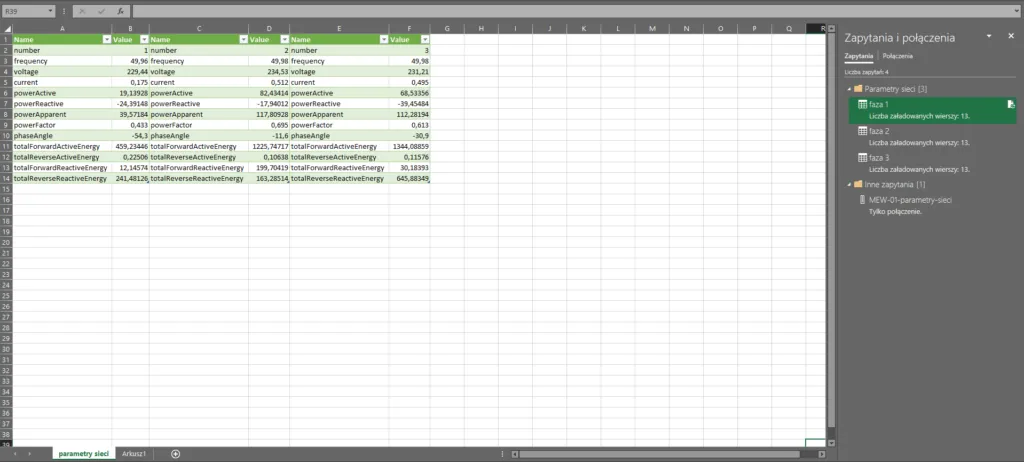
Task: Click cell with value 645,88349
Action: coord(409,178)
